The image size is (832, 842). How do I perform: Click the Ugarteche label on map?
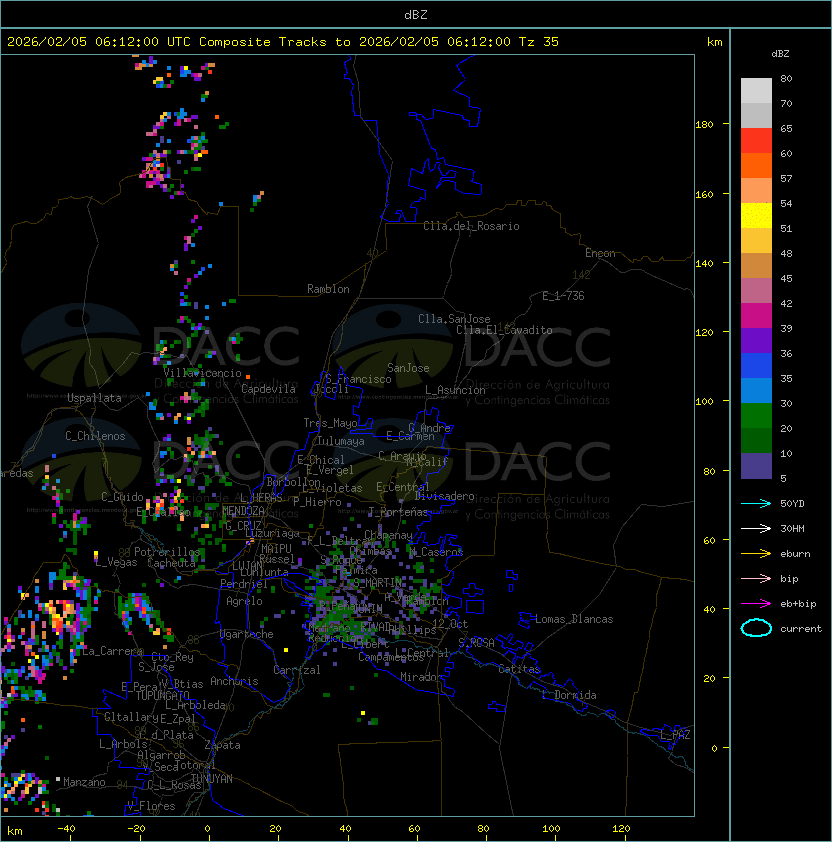pos(247,634)
